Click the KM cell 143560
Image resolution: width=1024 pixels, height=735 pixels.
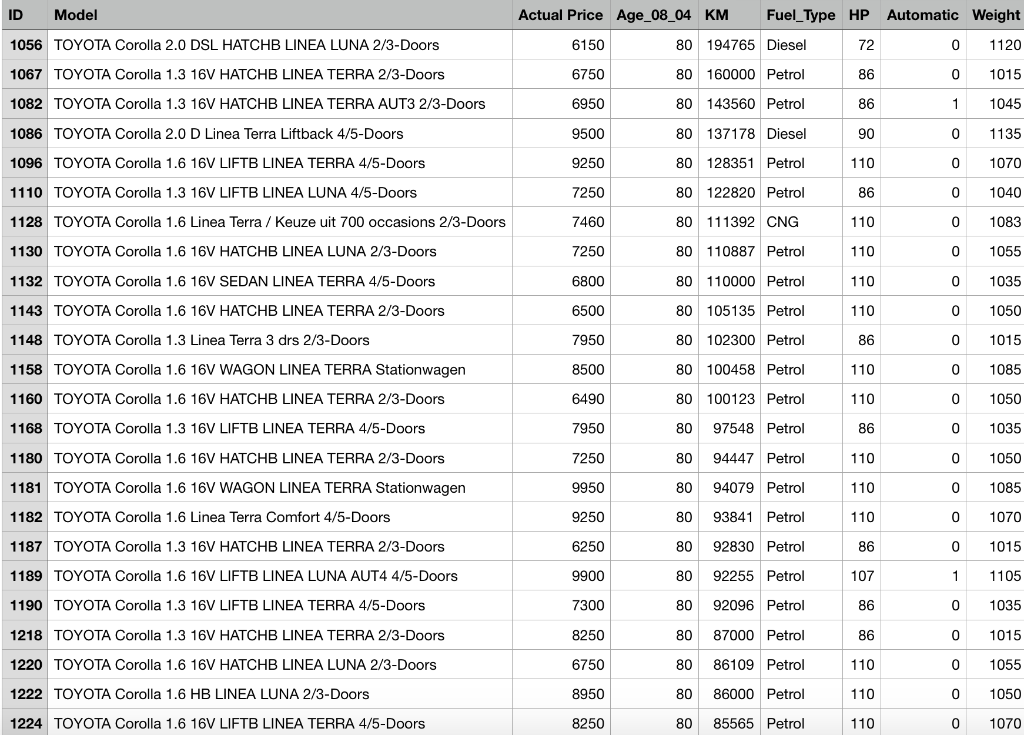[729, 104]
